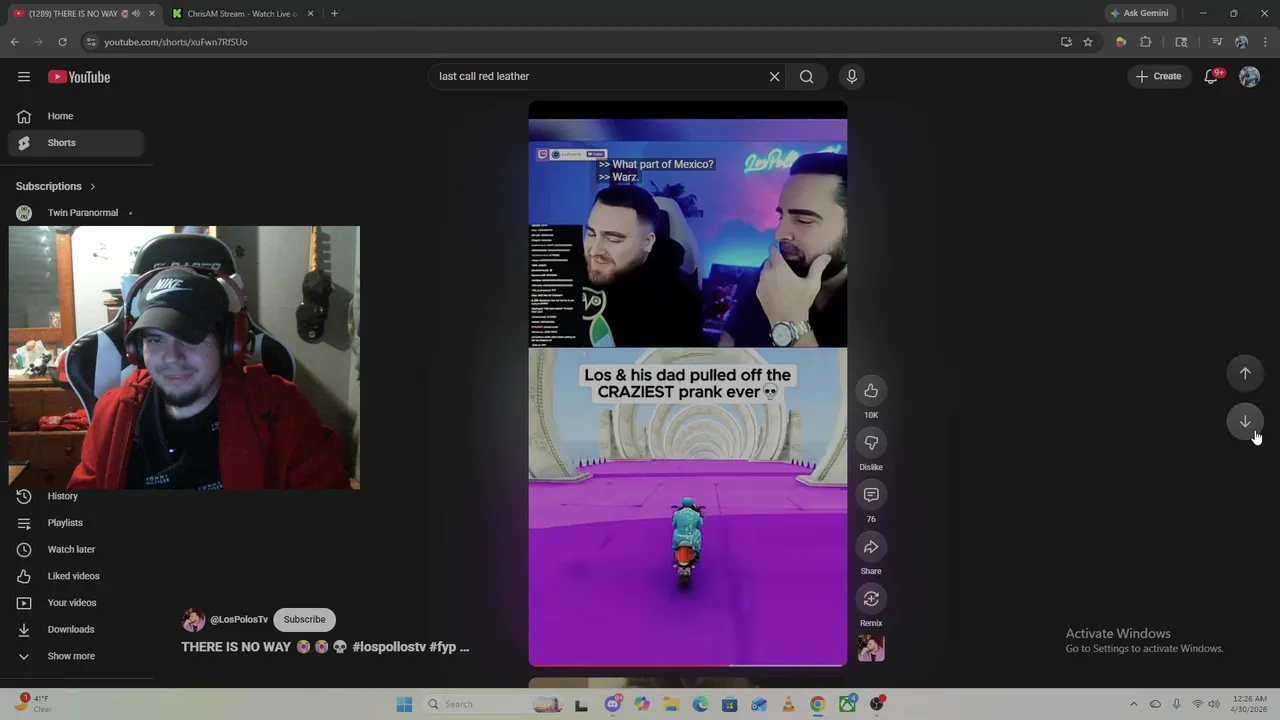1280x720 pixels.
Task: Open the notifications bell
Action: [x=1211, y=76]
